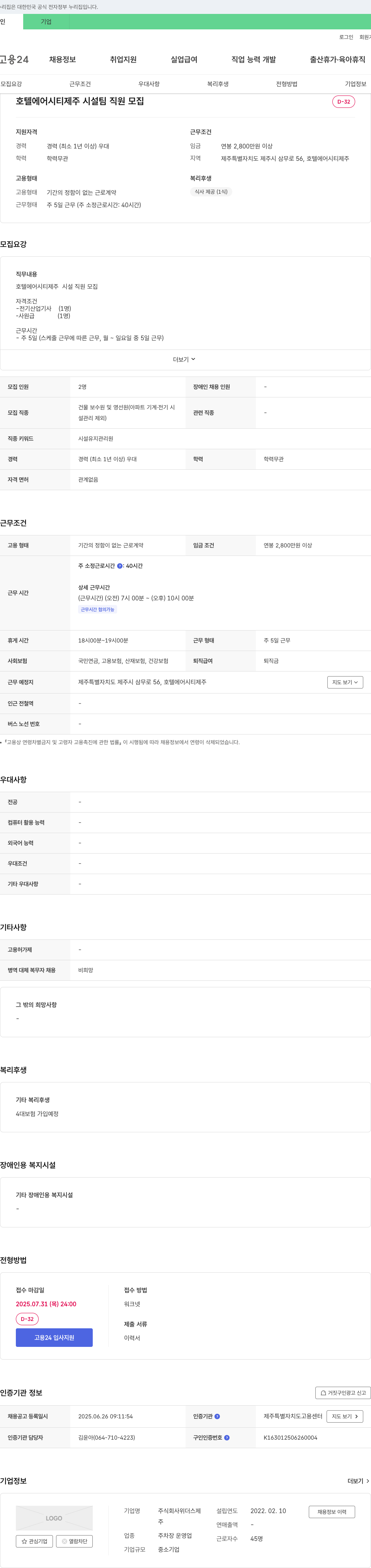371x1568 pixels.
Task: Jump to 복리후생 section tab
Action: (x=218, y=84)
